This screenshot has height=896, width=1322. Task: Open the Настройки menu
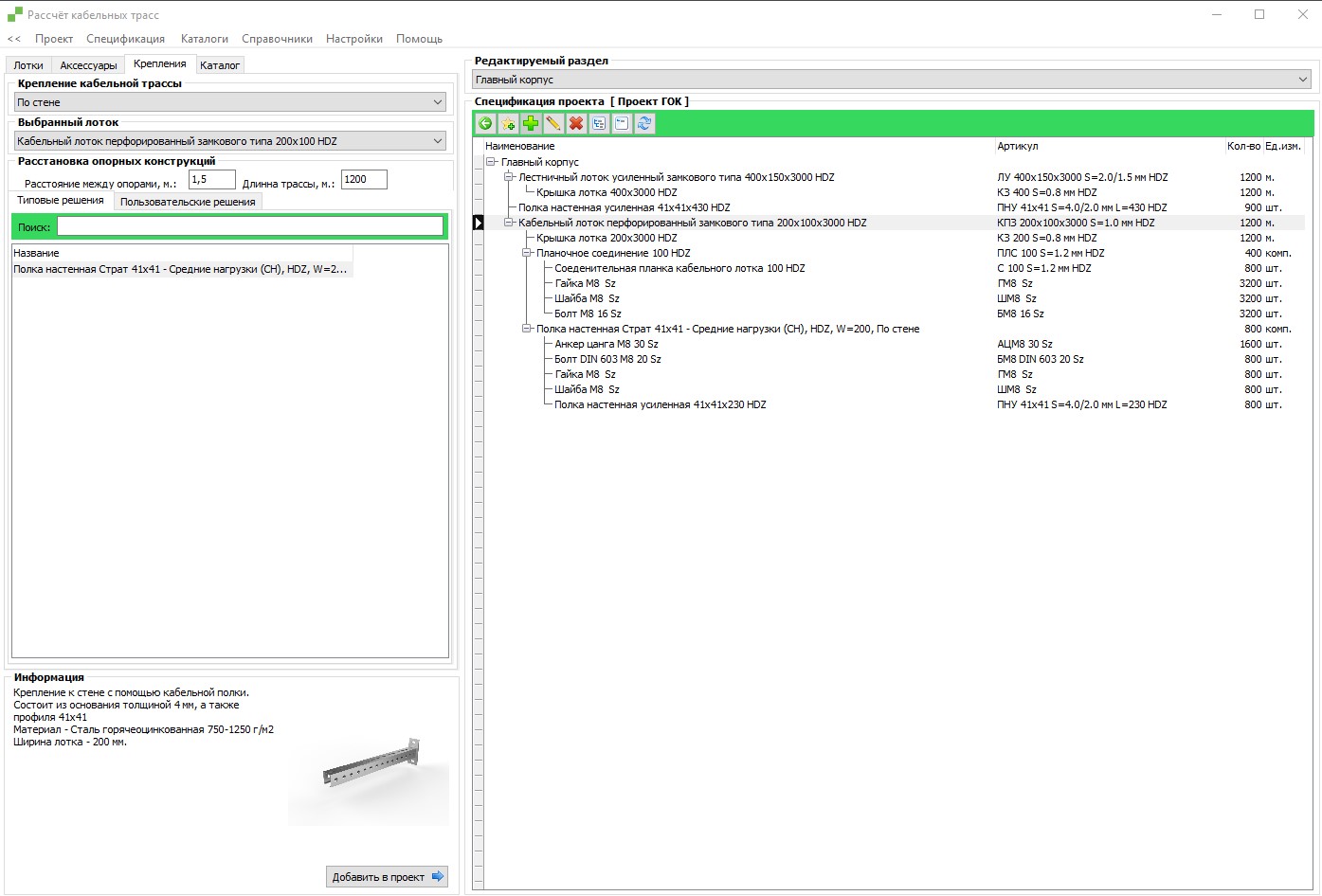[354, 39]
